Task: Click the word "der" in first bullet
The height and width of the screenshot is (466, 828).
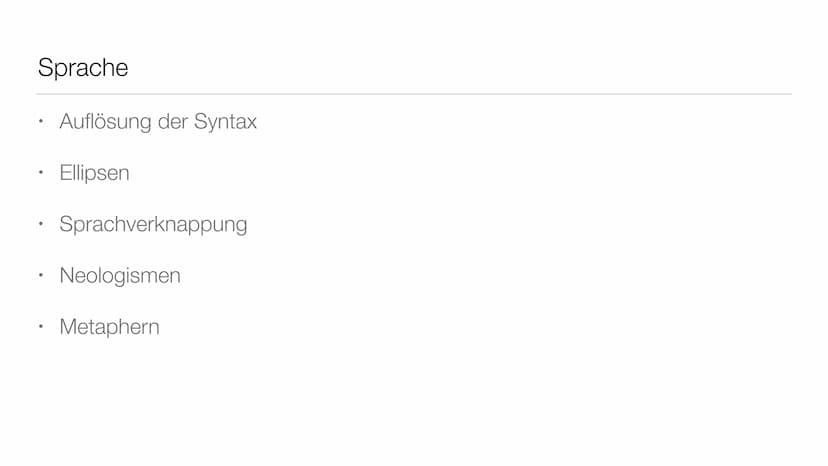Action: 173,122
